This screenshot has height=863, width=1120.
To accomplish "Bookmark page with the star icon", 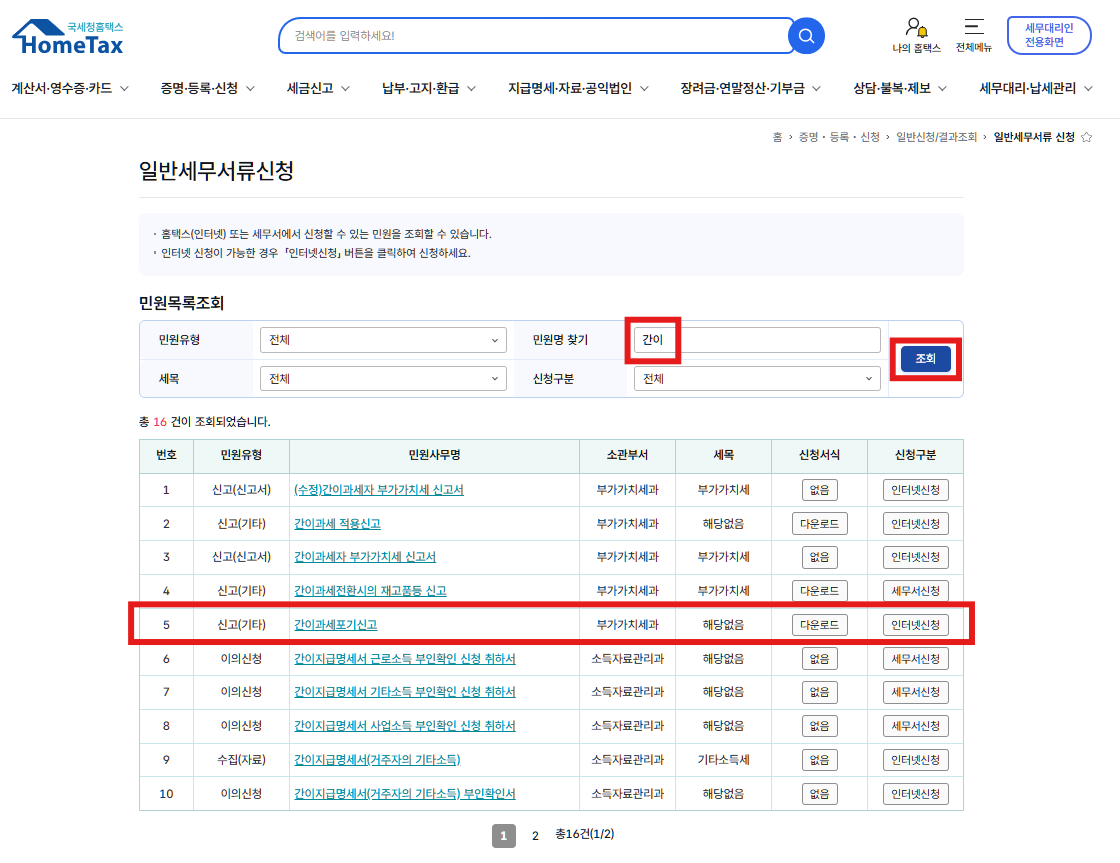I will pos(1087,137).
